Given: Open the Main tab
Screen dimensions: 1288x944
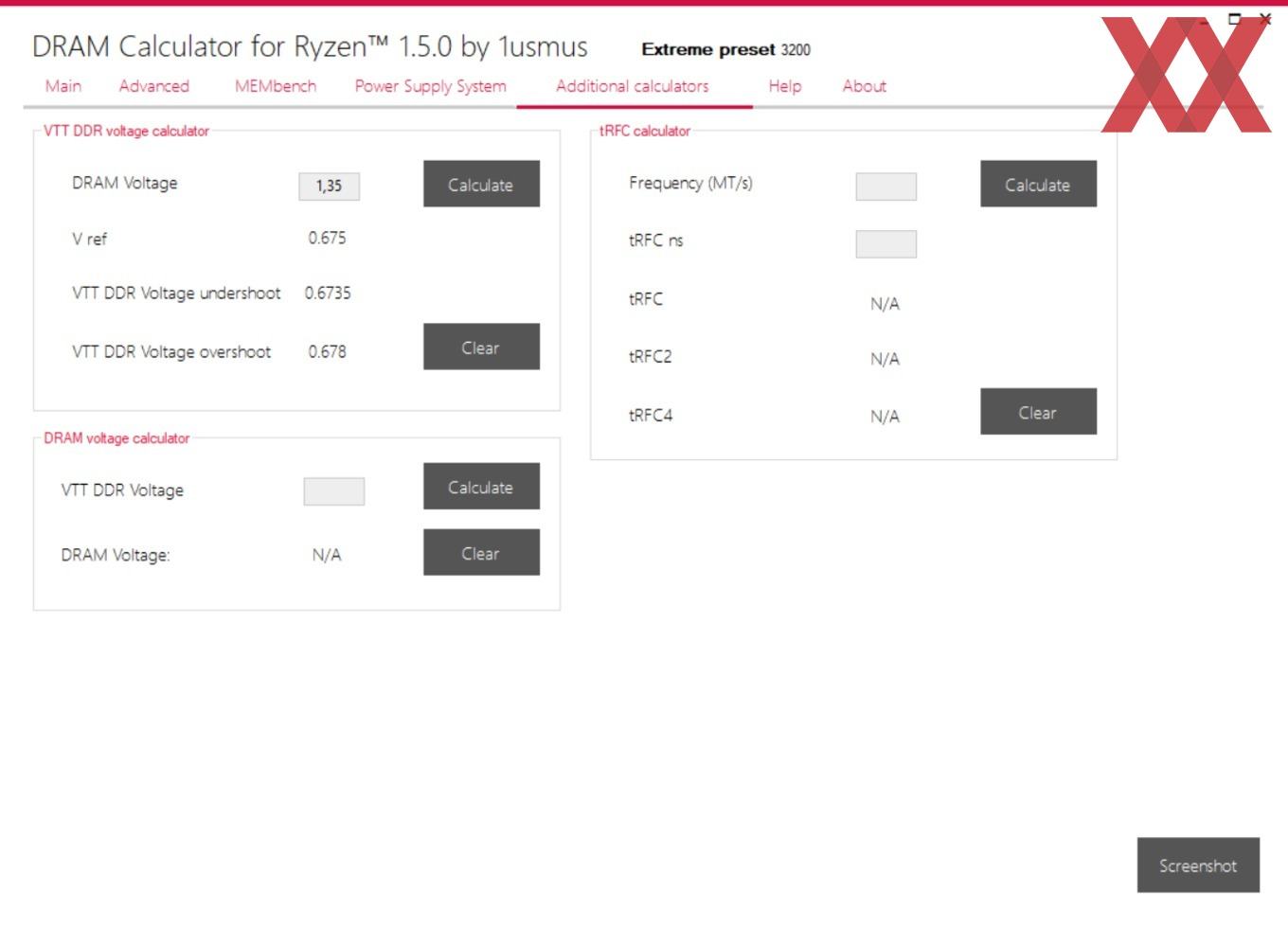Looking at the screenshot, I should 63,86.
